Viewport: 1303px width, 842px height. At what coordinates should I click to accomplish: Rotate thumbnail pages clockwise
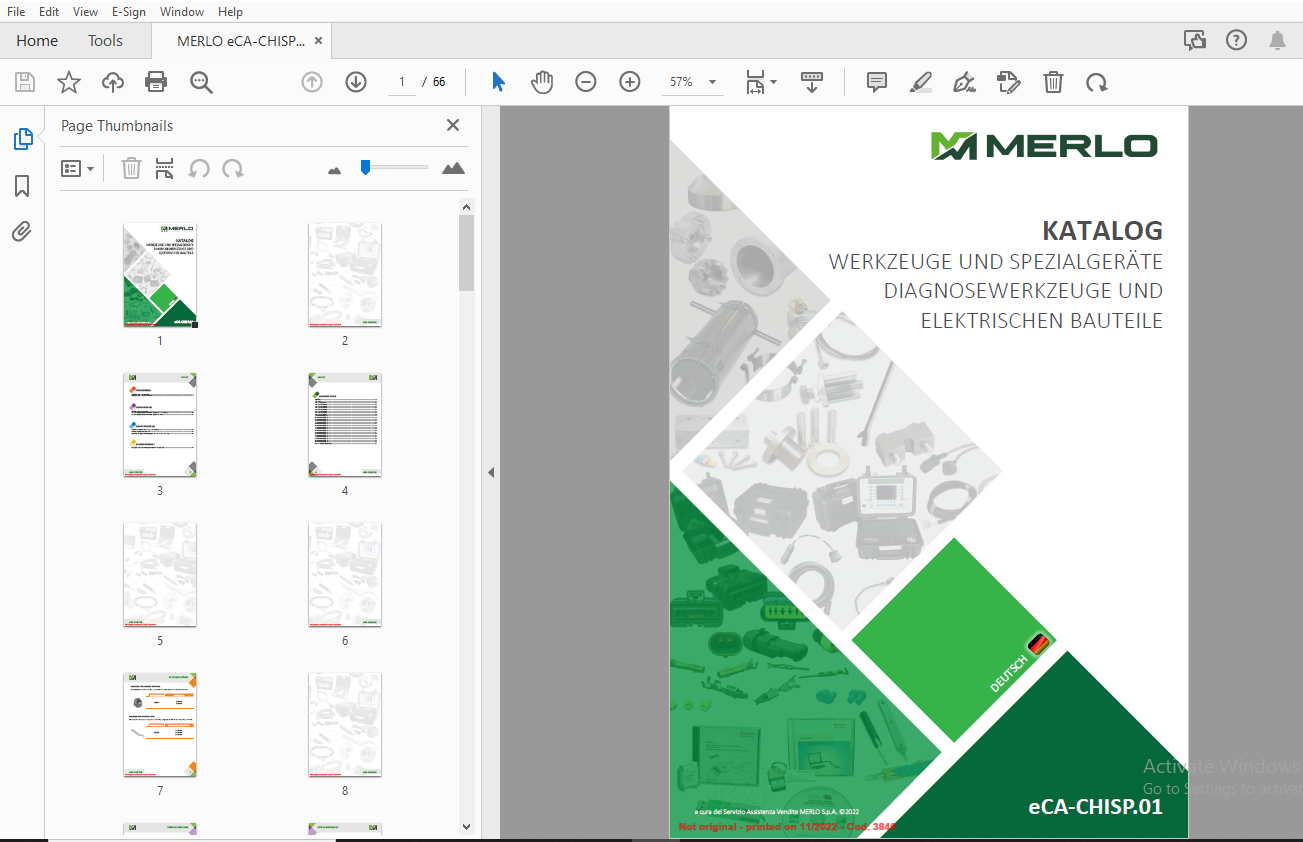pos(233,168)
